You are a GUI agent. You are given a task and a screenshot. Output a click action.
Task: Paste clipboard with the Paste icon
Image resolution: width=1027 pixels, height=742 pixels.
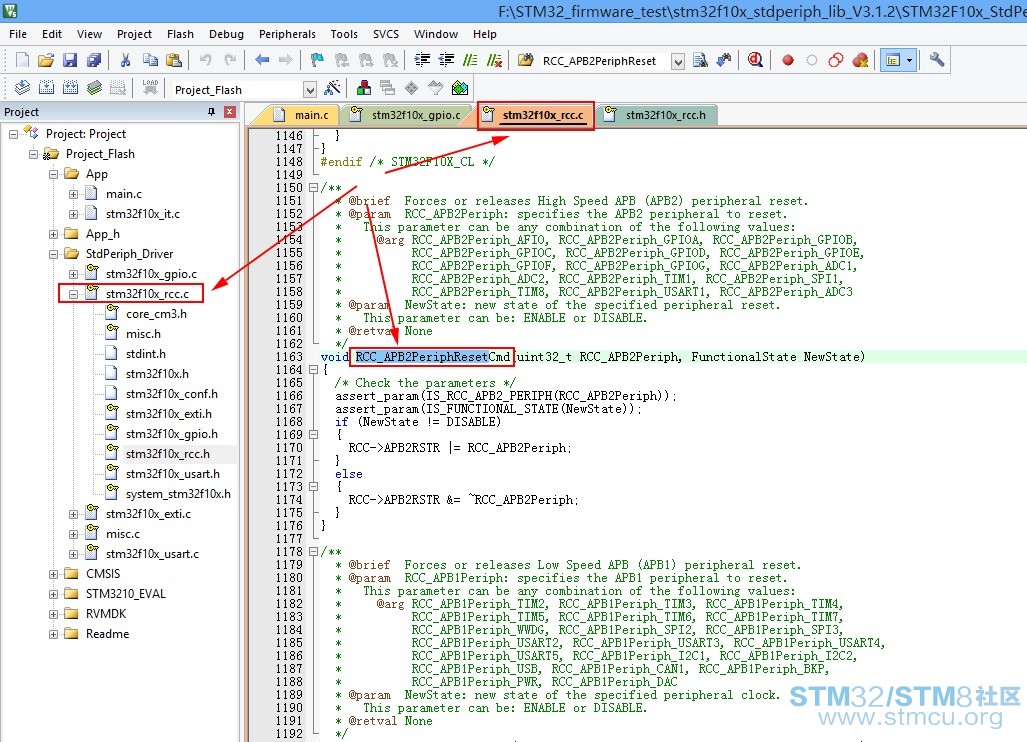tap(174, 60)
